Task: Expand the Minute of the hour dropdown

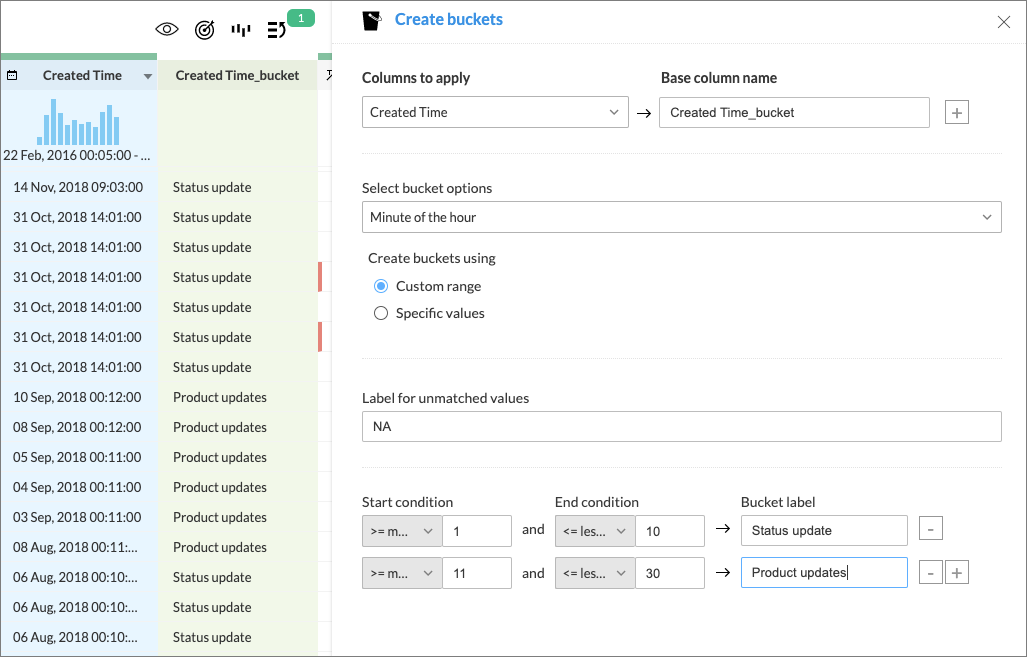Action: tap(681, 217)
